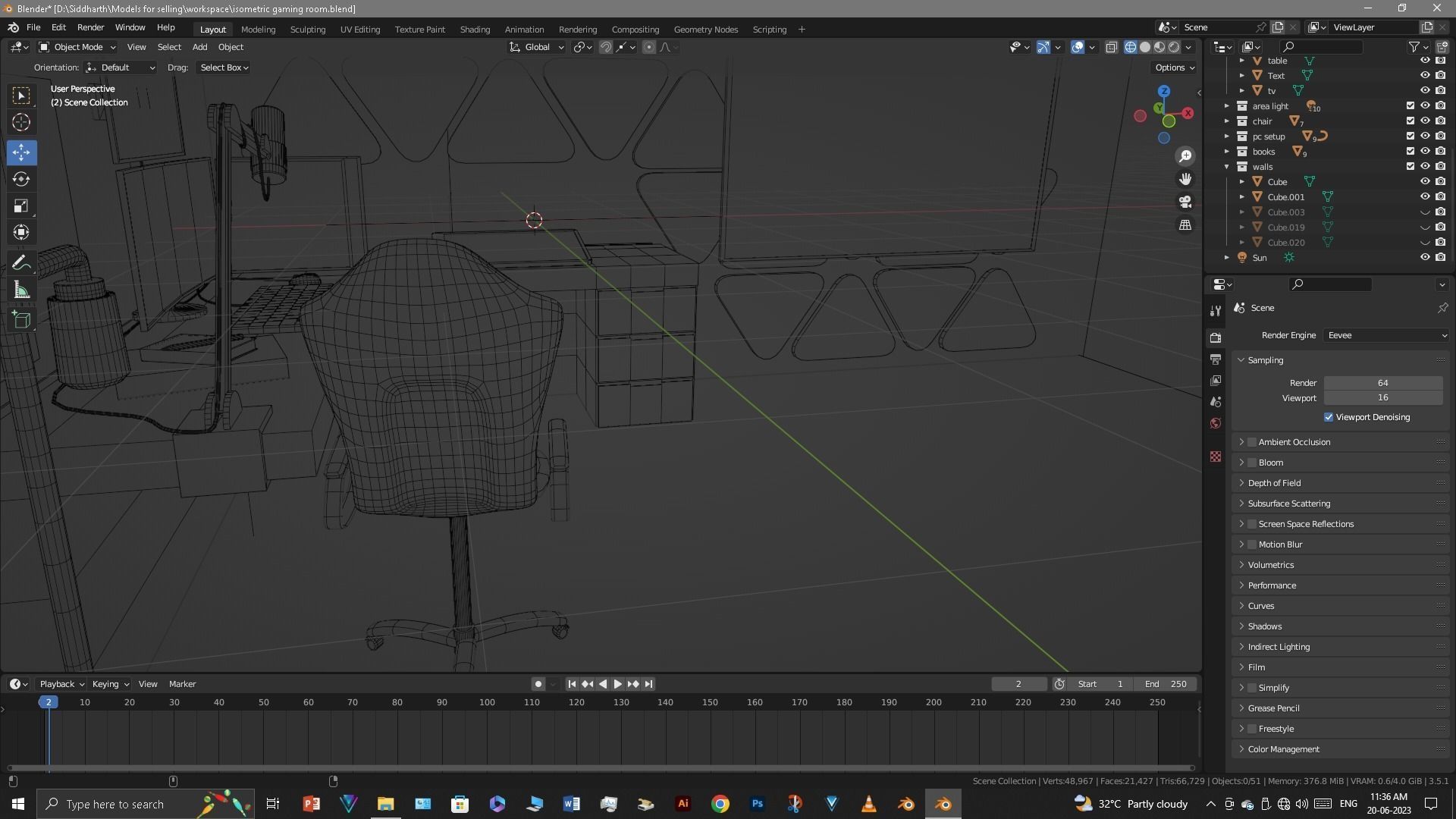The height and width of the screenshot is (819, 1456).
Task: Open the Options dropdown in viewport
Action: [1174, 67]
